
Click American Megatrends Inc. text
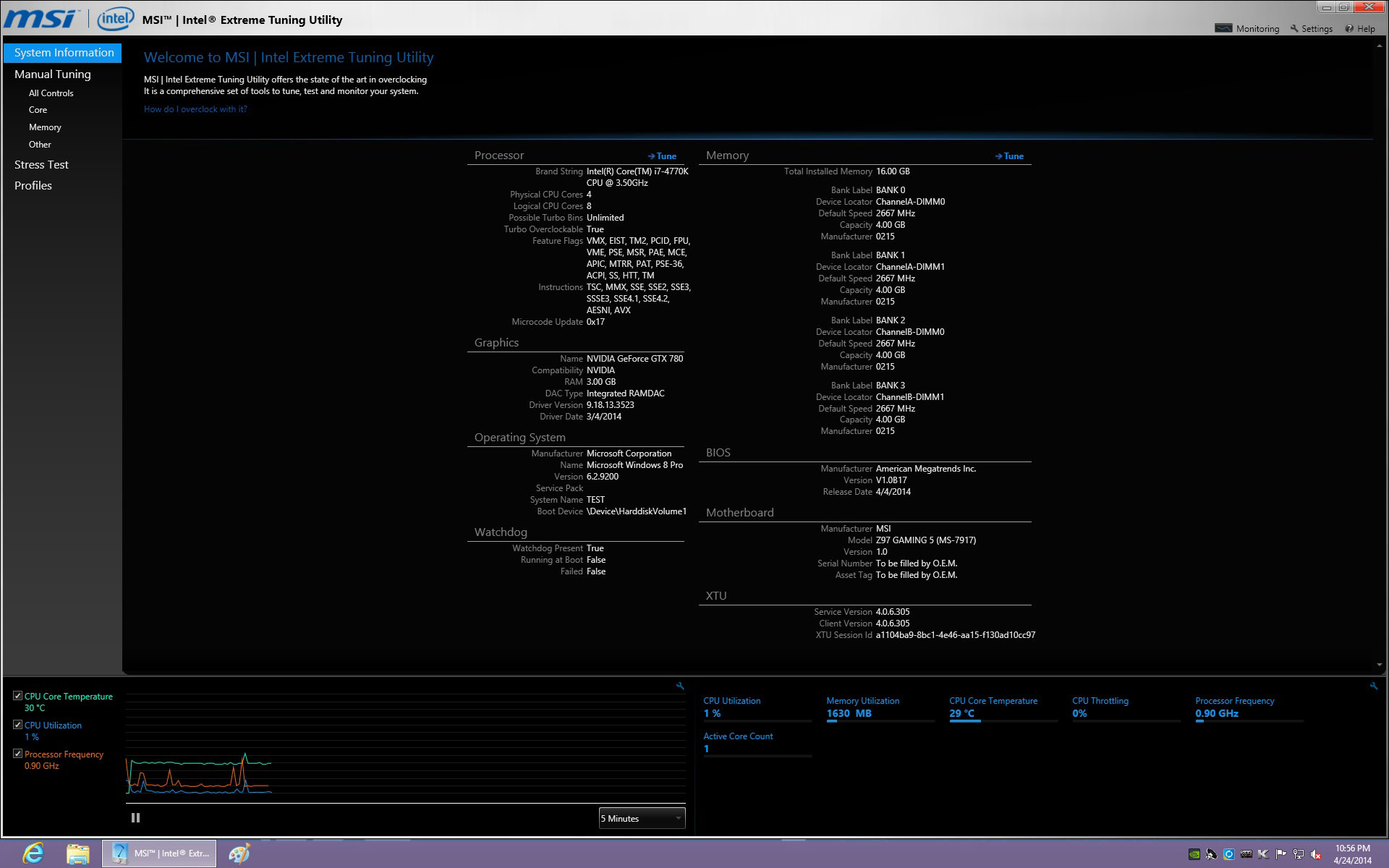coord(926,469)
